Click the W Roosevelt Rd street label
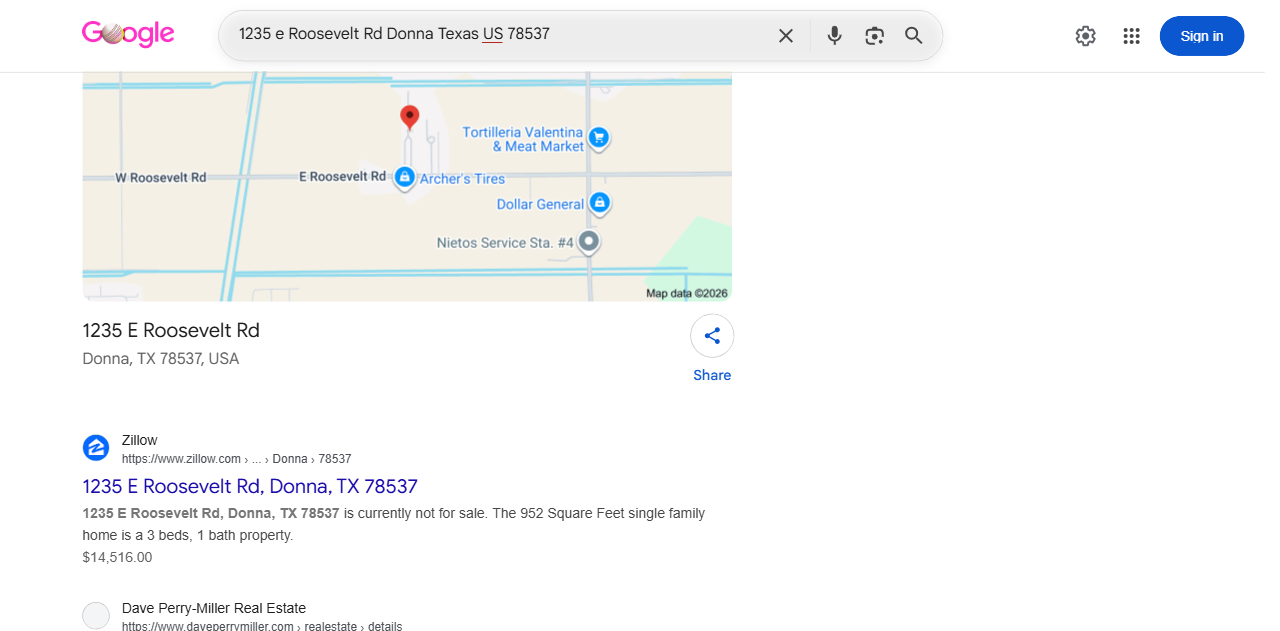This screenshot has width=1280, height=631. 160,177
